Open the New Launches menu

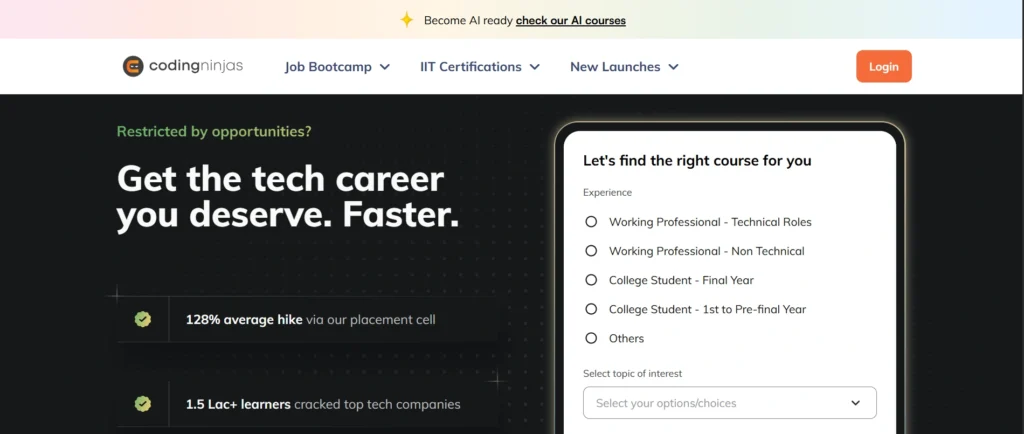point(624,67)
